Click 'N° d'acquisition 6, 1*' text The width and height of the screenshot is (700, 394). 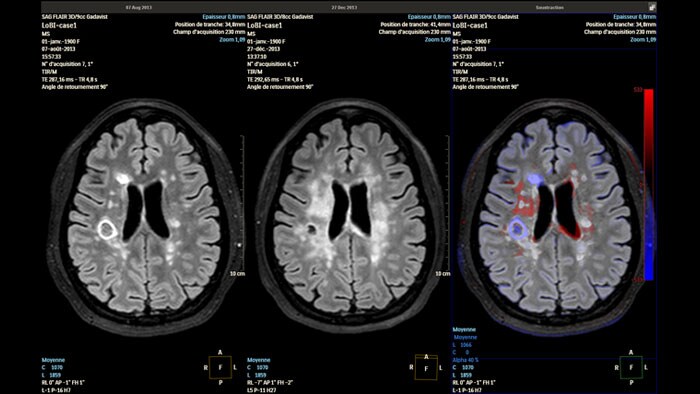pos(272,64)
